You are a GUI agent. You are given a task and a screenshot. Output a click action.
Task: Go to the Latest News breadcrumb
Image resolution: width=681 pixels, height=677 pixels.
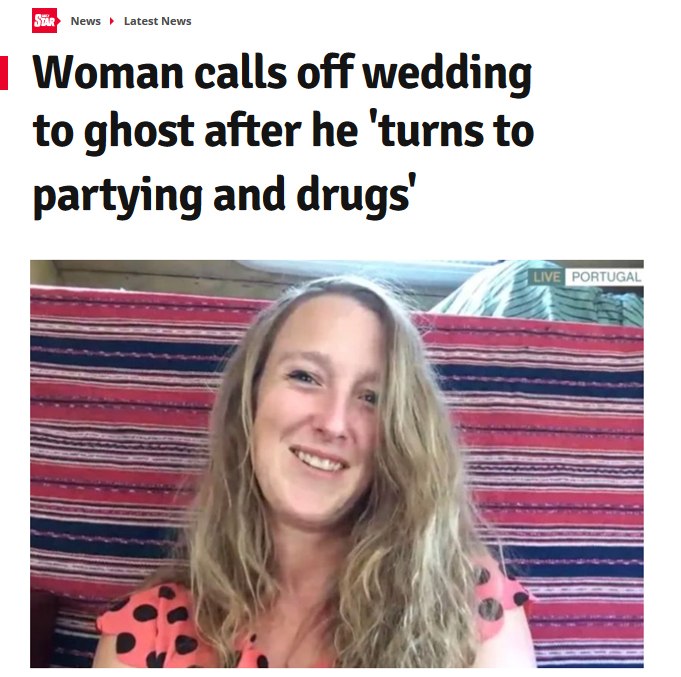158,21
